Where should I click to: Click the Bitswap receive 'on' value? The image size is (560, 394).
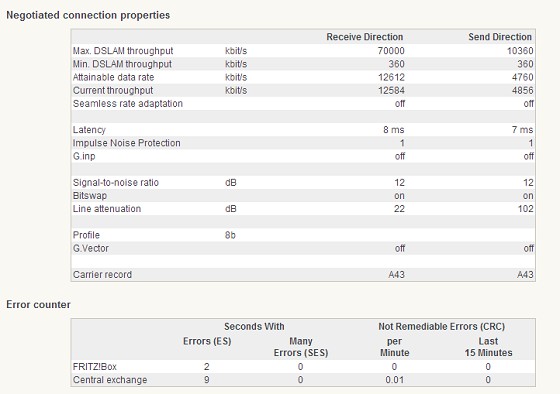(399, 196)
